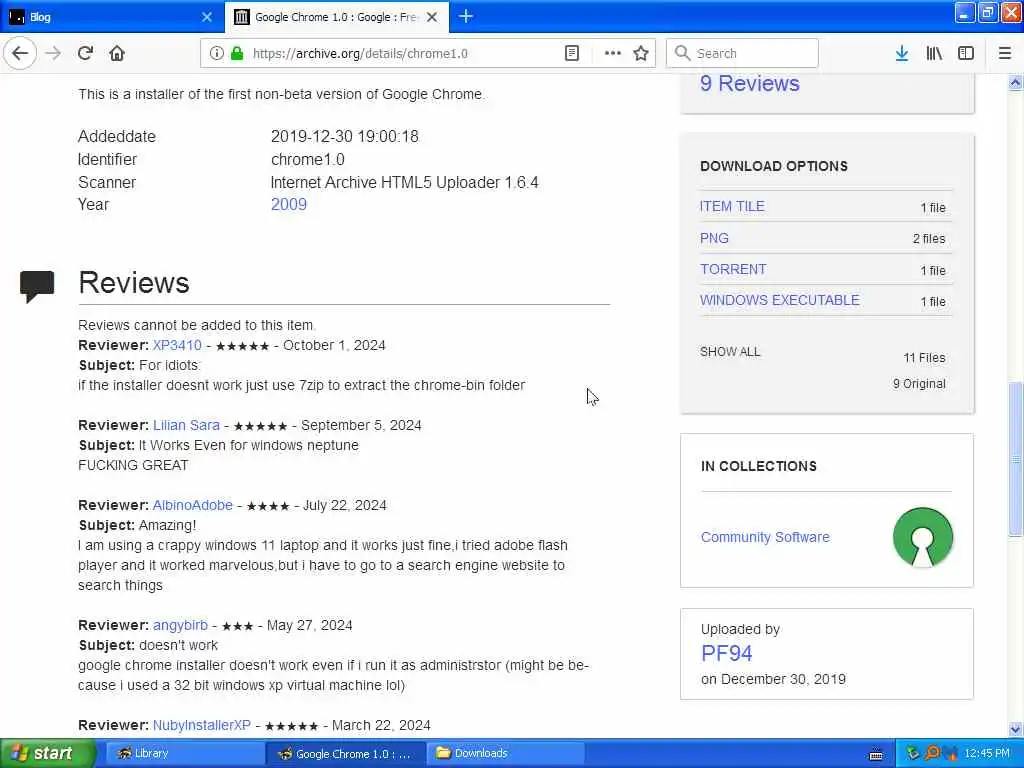Toggle the sidebar icon in toolbar
This screenshot has height=768, width=1024.
coord(966,54)
